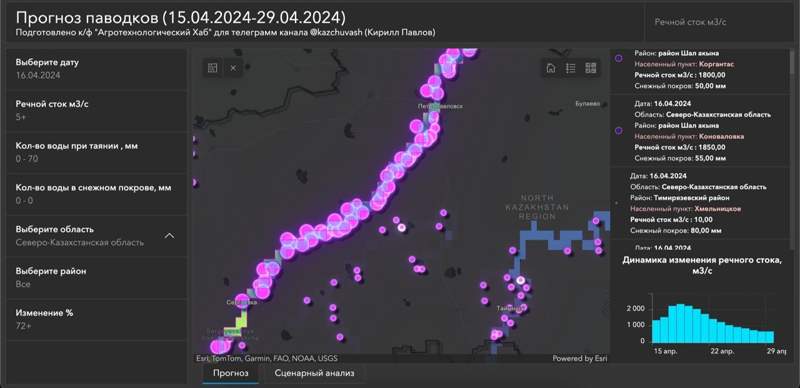The height and width of the screenshot is (388, 800).
Task: Open the Выберите район selector
Action: pos(97,277)
